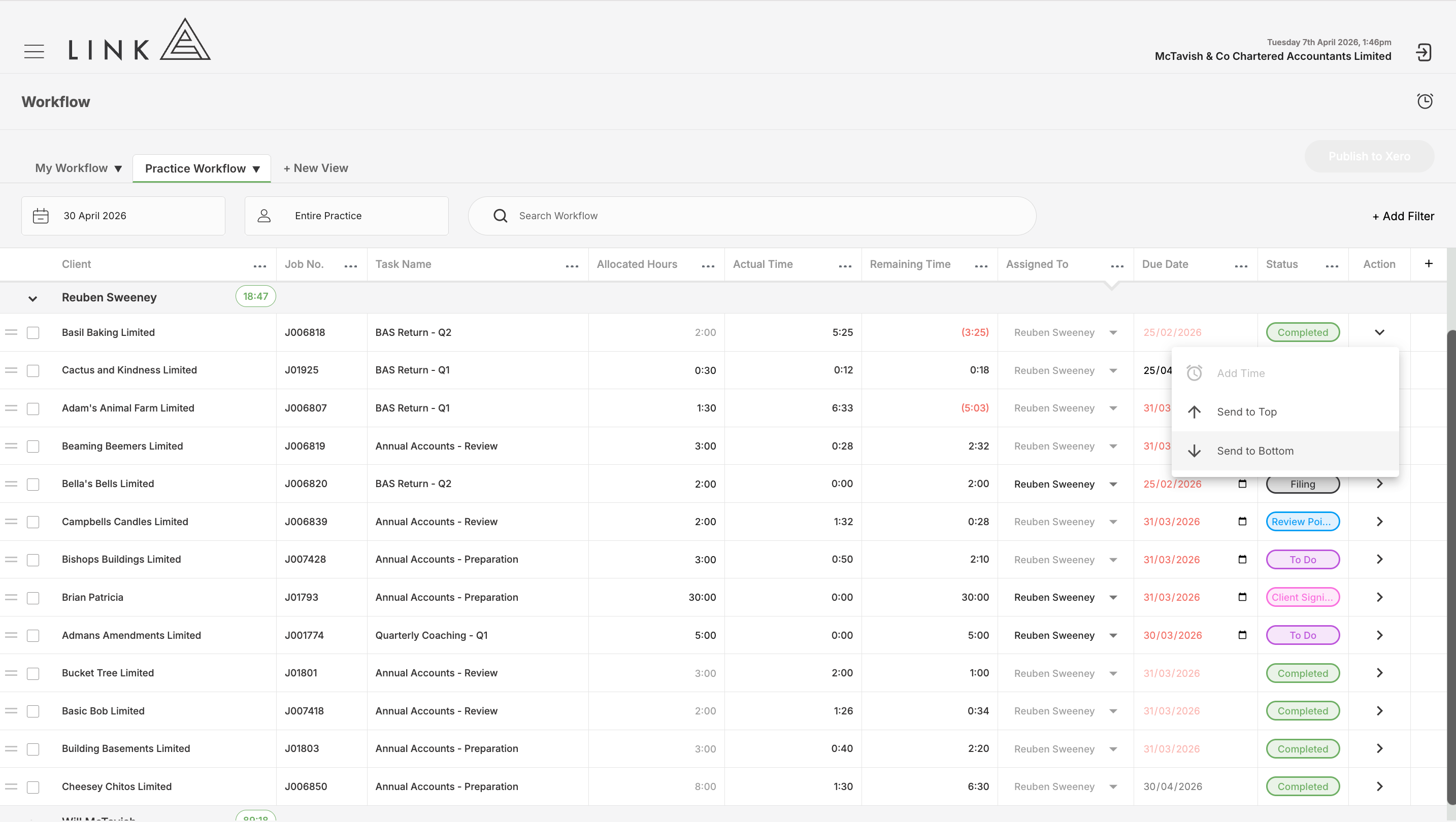Open date picker icon for Campbells Candles row
The width and height of the screenshot is (1456, 822).
tap(1242, 522)
